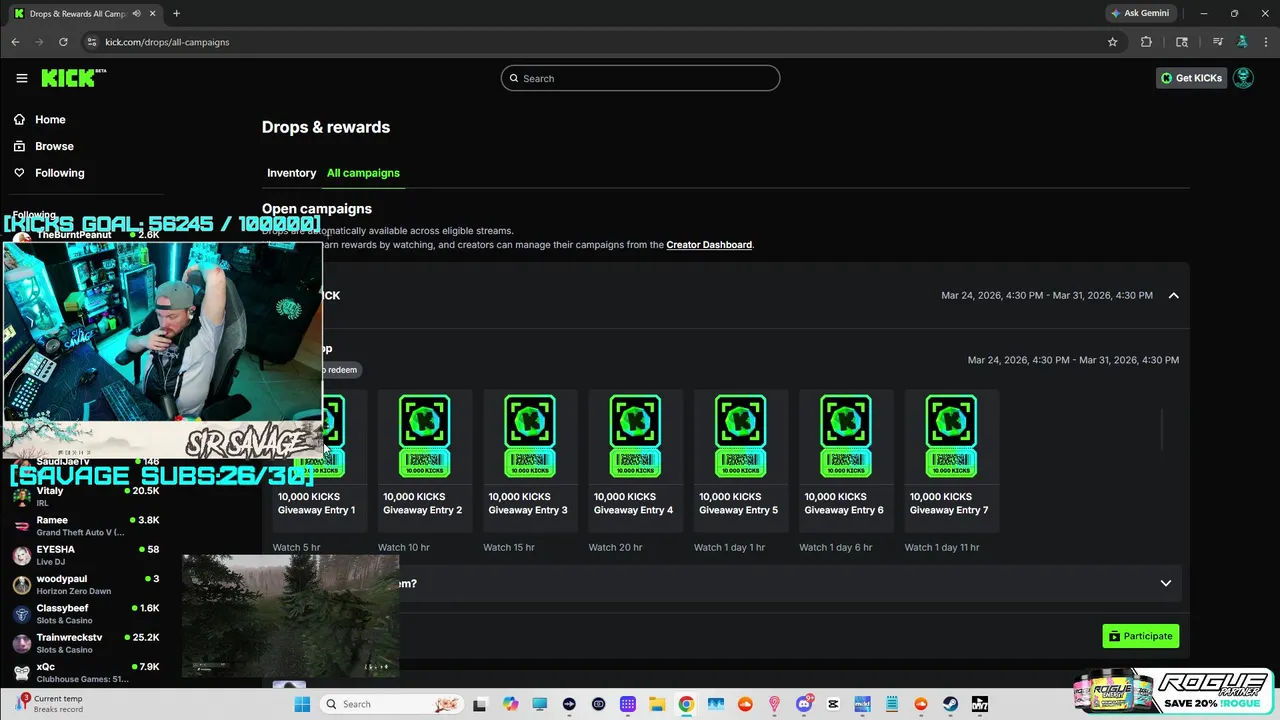1280x720 pixels.
Task: Select Giveaway Entry 7 reward card
Action: pos(951,459)
